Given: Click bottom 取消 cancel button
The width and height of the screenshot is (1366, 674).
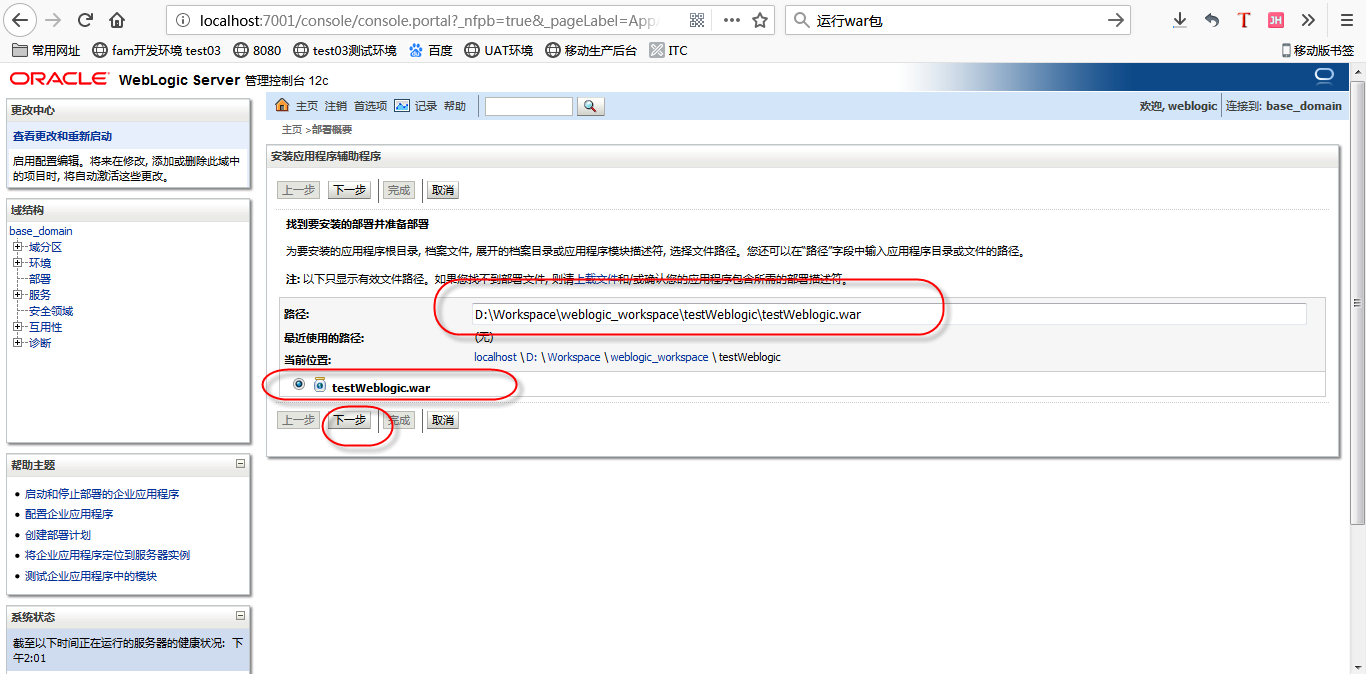Looking at the screenshot, I should 443,420.
